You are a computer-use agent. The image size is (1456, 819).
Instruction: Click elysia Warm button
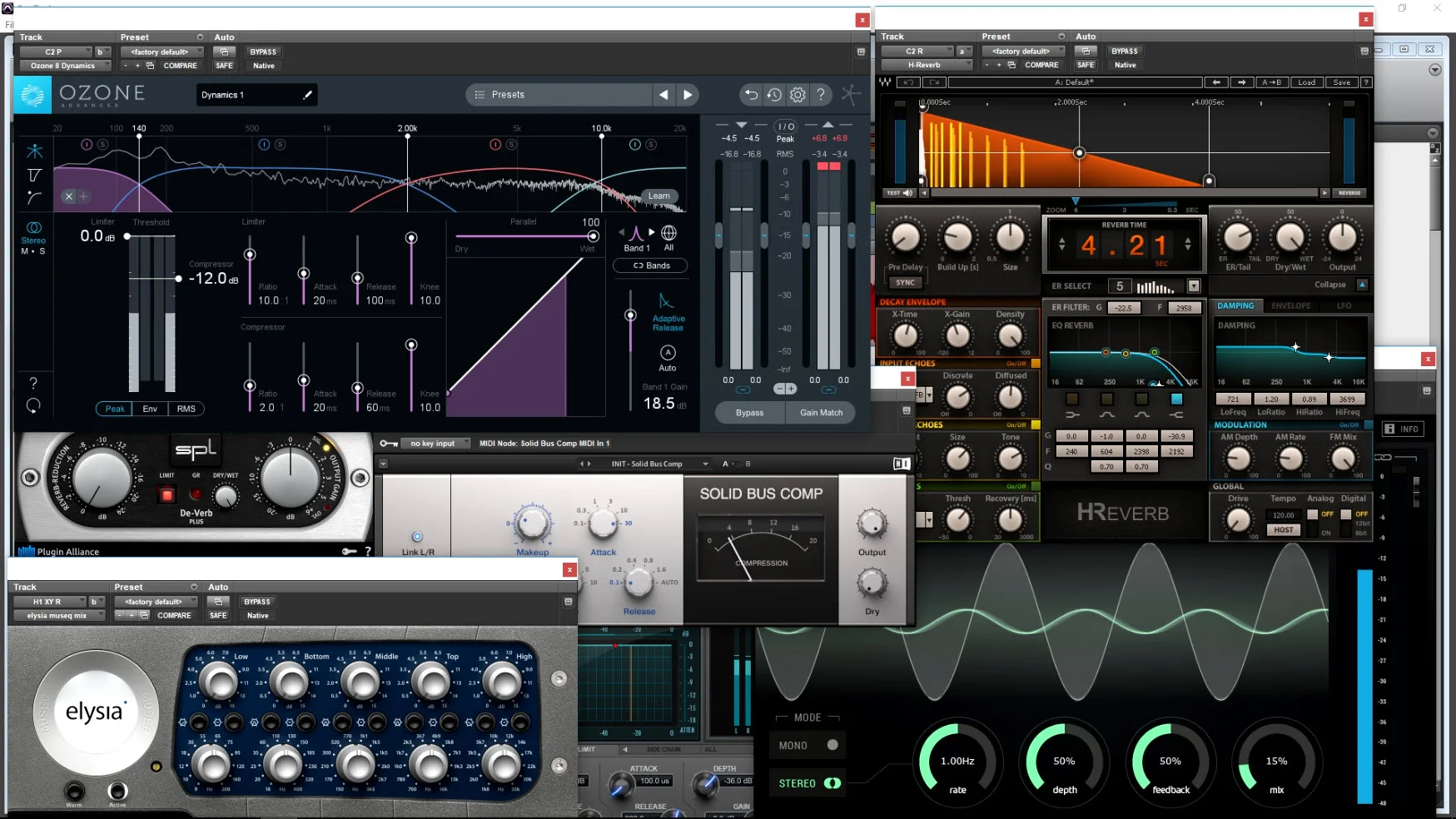coord(74,791)
